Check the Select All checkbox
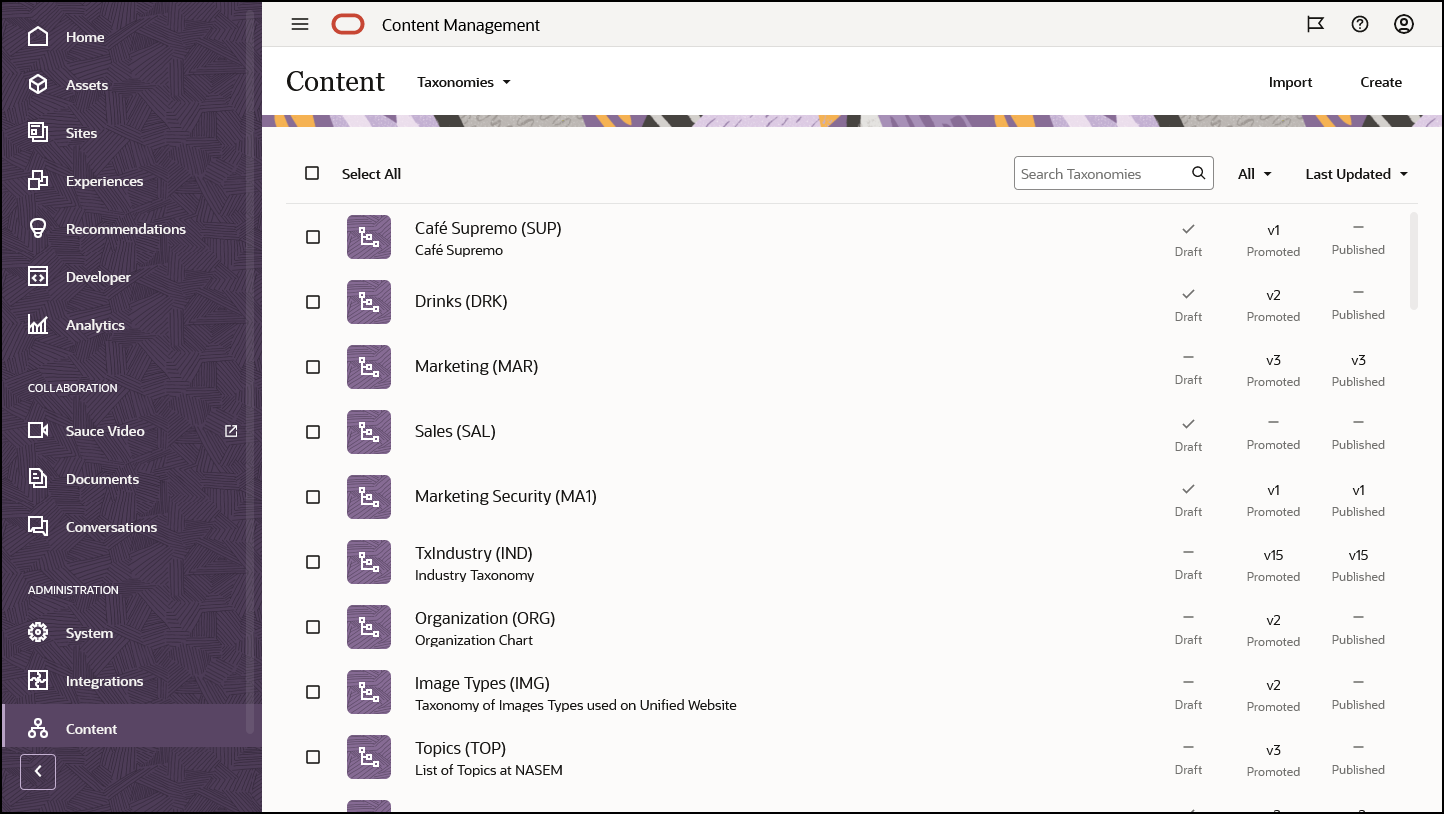 pyautogui.click(x=312, y=173)
